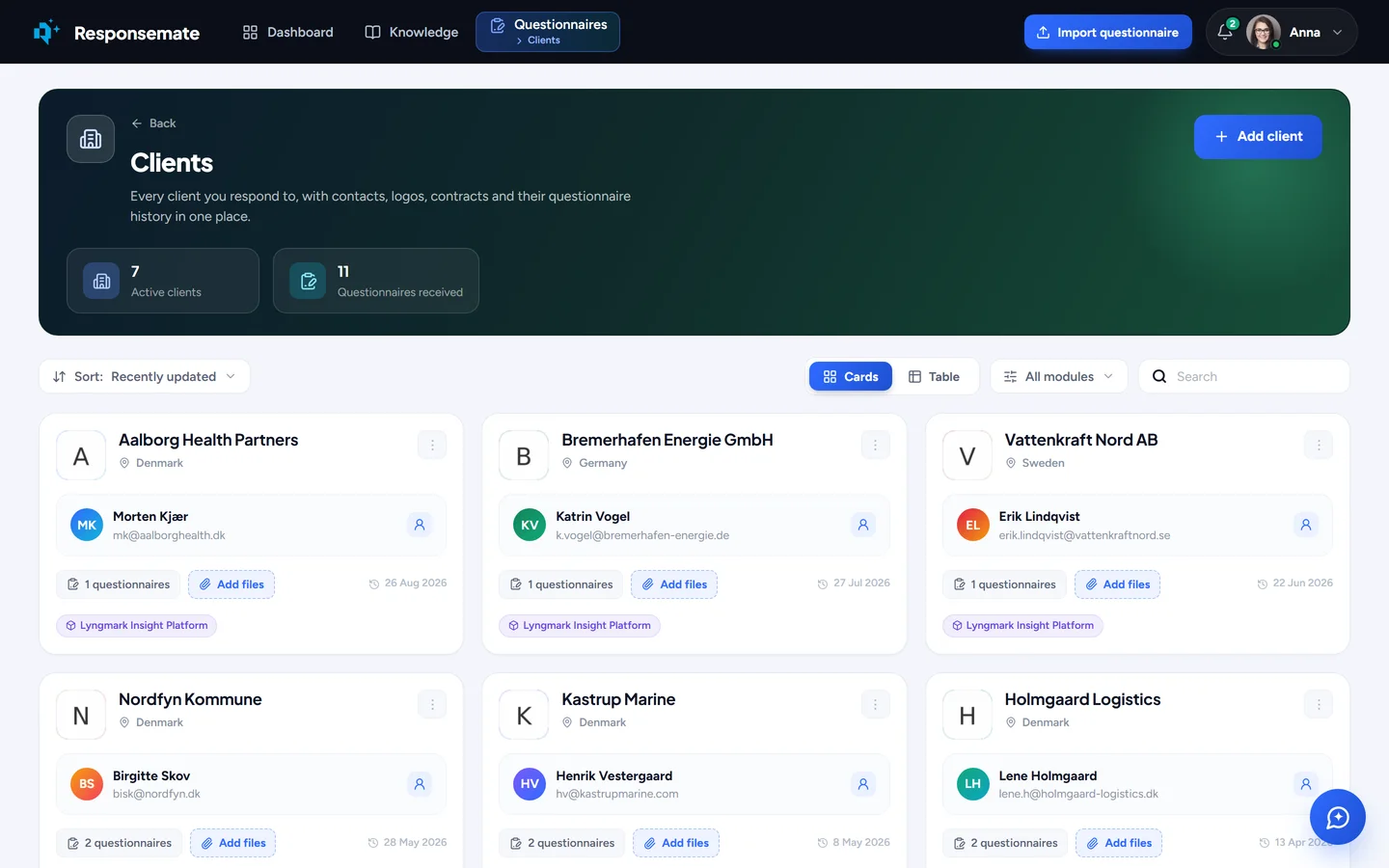The width and height of the screenshot is (1389, 868).
Task: Open the Holmgaard Logistics options menu
Action: pos(1319,705)
